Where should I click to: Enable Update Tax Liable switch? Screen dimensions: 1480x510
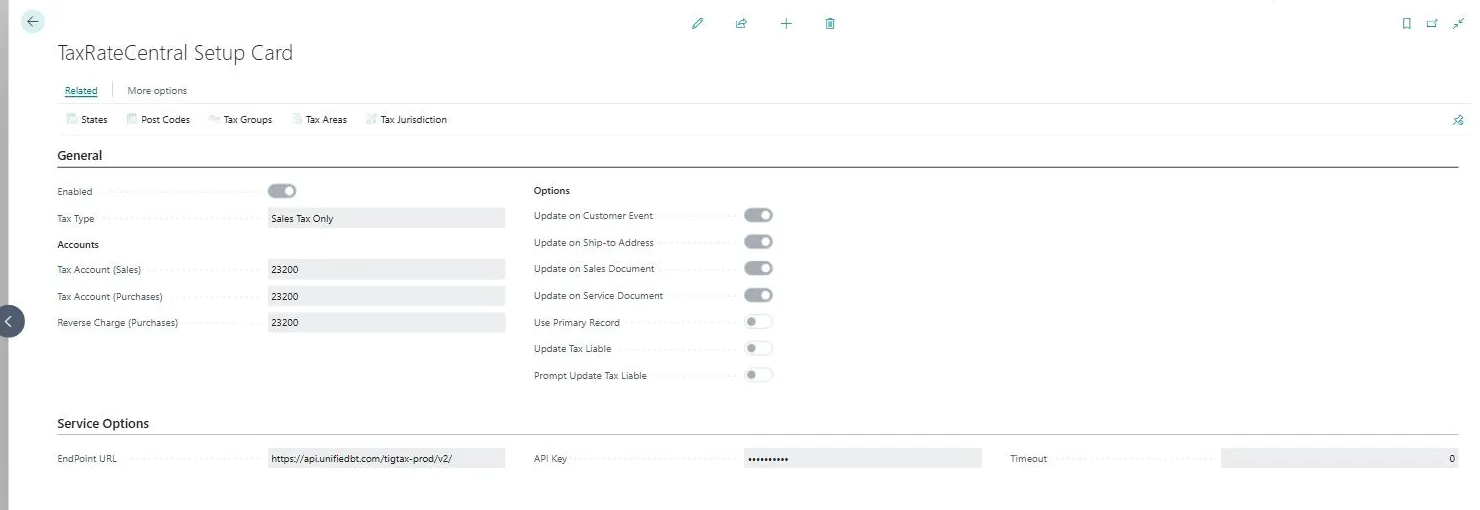(x=758, y=348)
